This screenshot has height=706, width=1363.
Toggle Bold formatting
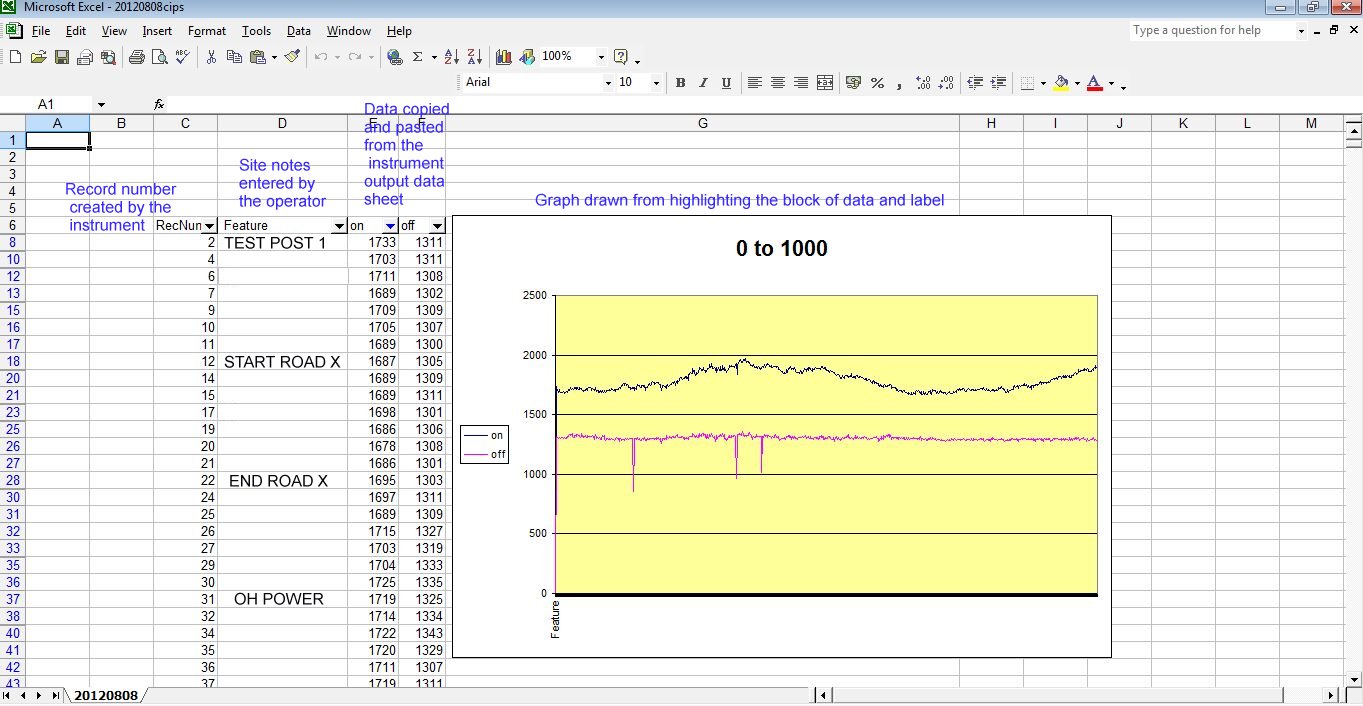(680, 83)
